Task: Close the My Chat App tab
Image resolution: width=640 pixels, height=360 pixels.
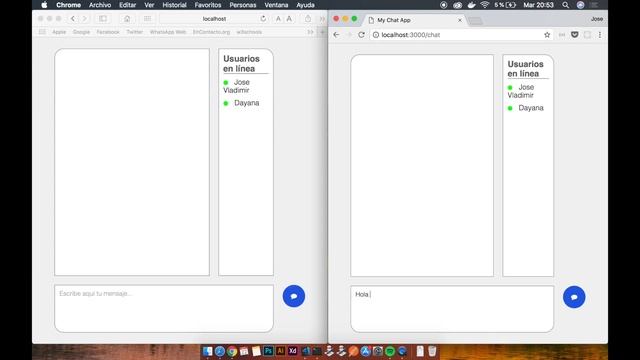Action: pos(460,20)
